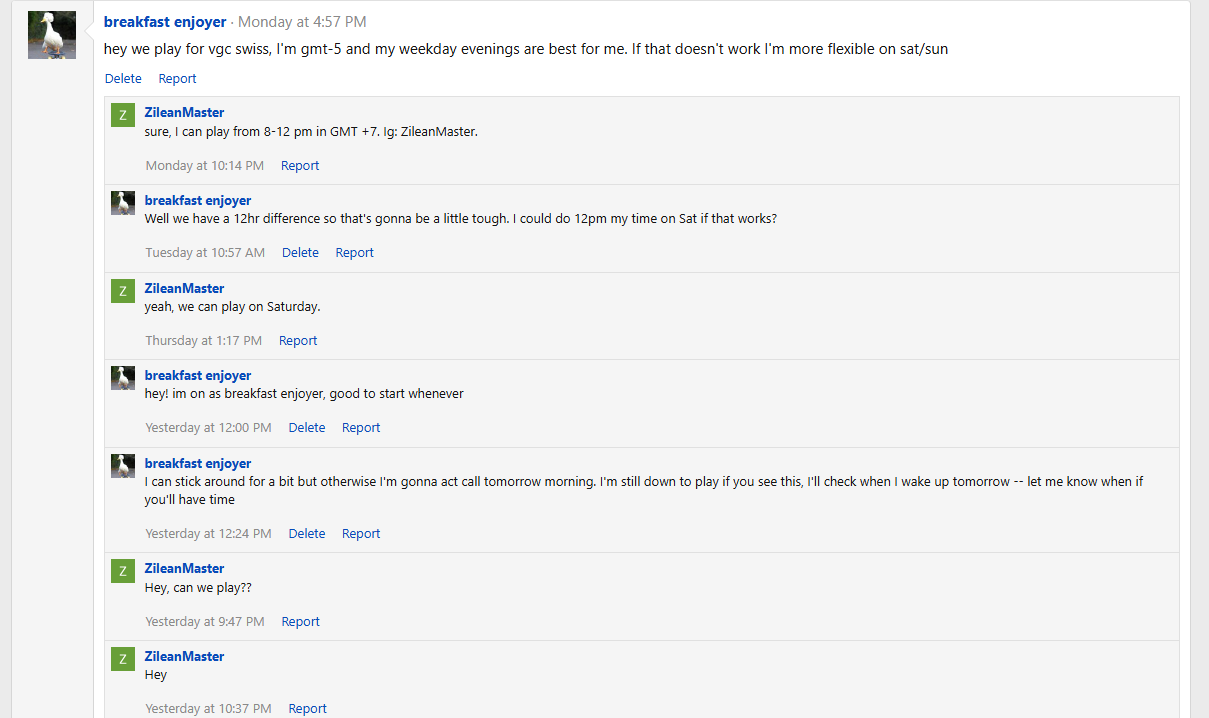
Task: Open ZileanMaster's green avatar on first reply
Action: (123, 115)
